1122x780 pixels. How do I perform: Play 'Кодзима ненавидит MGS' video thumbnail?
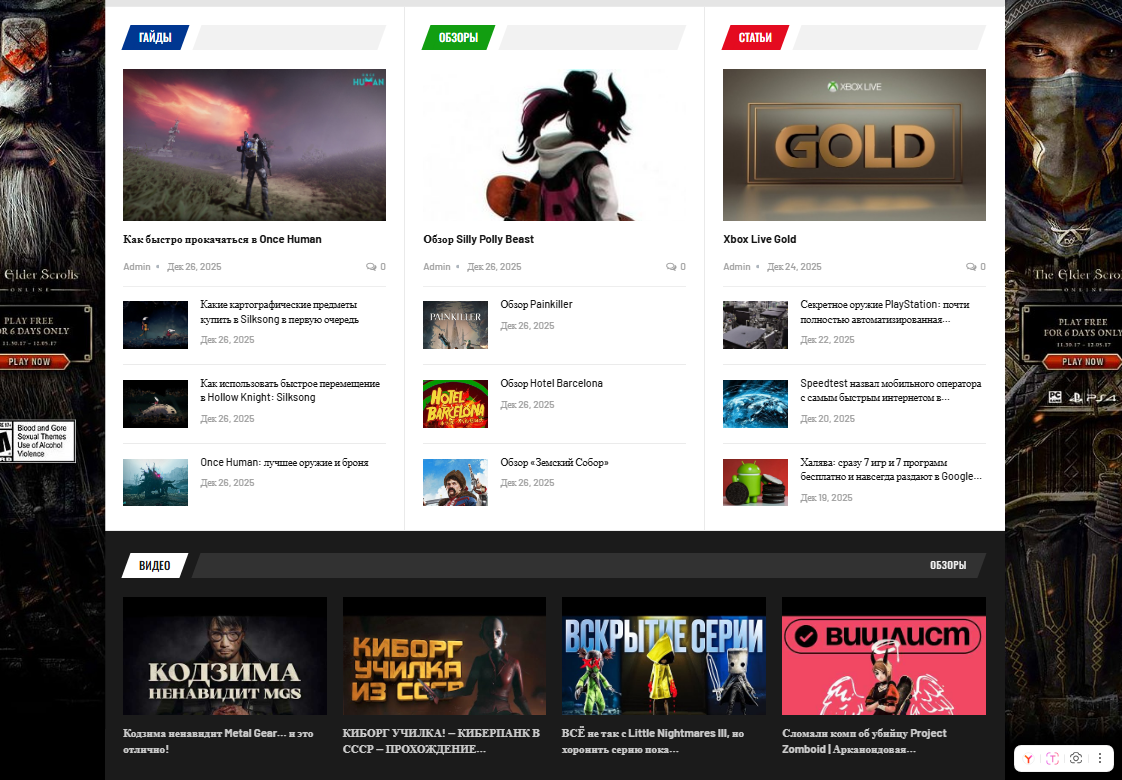click(x=225, y=656)
